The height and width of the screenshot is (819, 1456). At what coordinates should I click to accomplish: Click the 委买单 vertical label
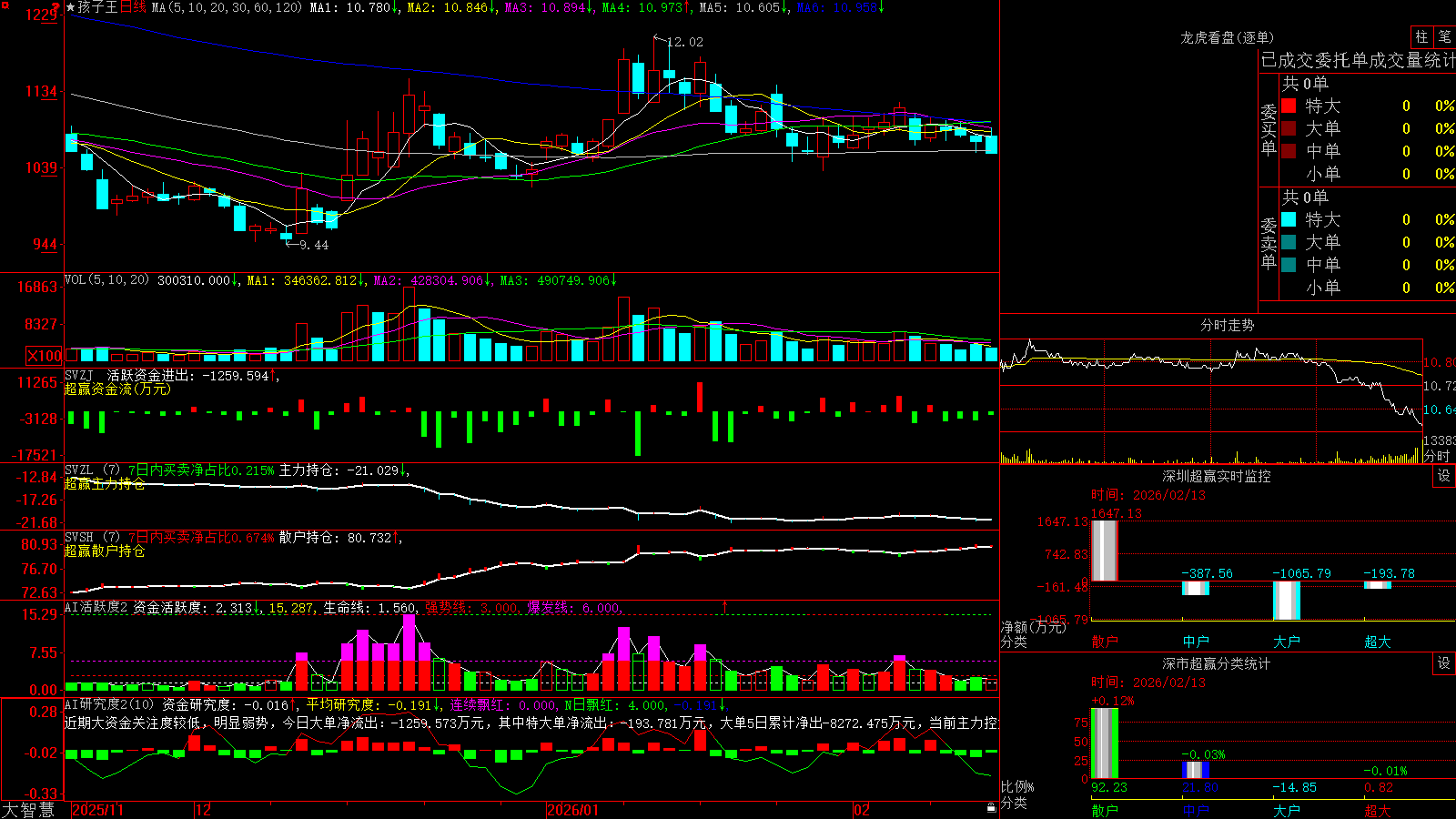[x=1269, y=129]
